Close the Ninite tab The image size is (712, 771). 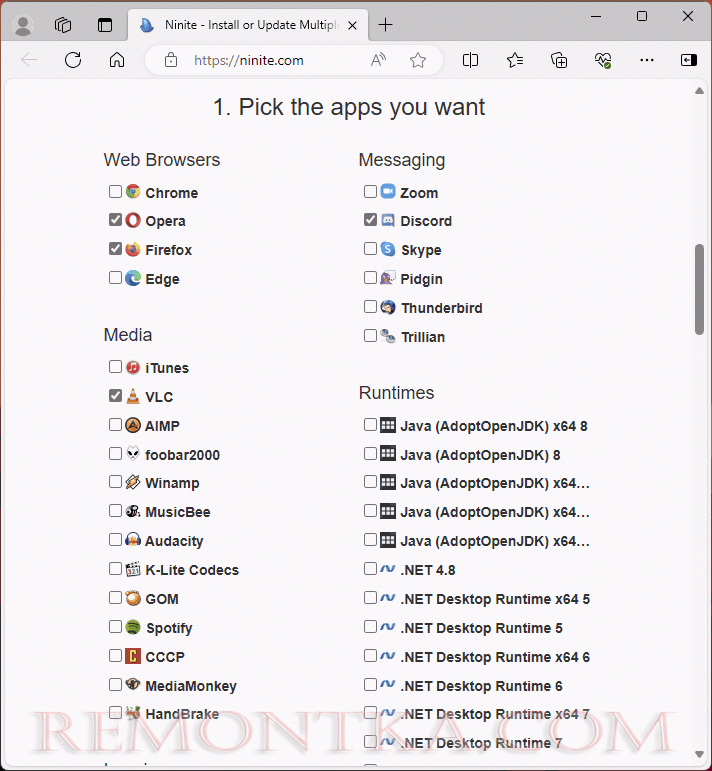tap(353, 25)
